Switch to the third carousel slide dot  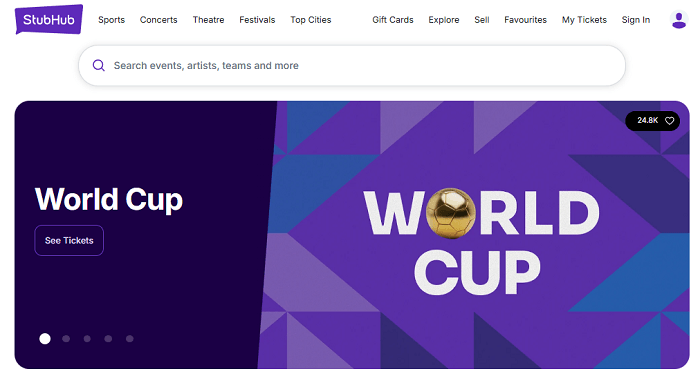(87, 338)
